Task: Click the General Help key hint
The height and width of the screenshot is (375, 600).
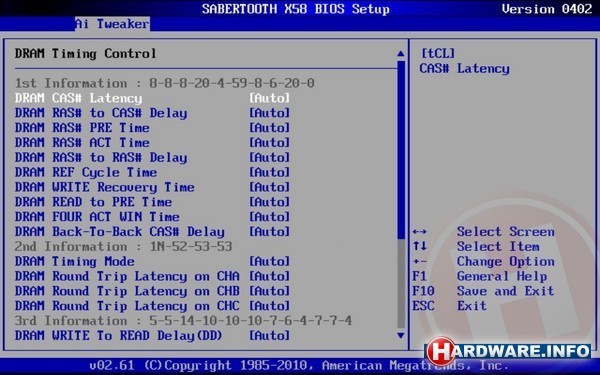Action: click(502, 276)
